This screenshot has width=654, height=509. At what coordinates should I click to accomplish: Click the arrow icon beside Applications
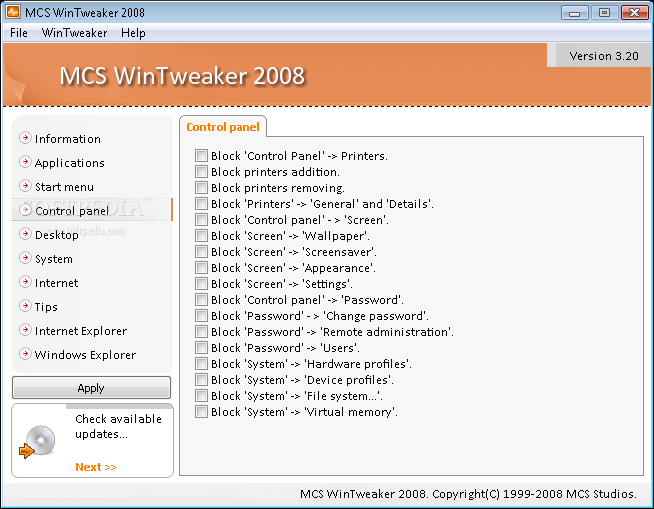(x=25, y=162)
